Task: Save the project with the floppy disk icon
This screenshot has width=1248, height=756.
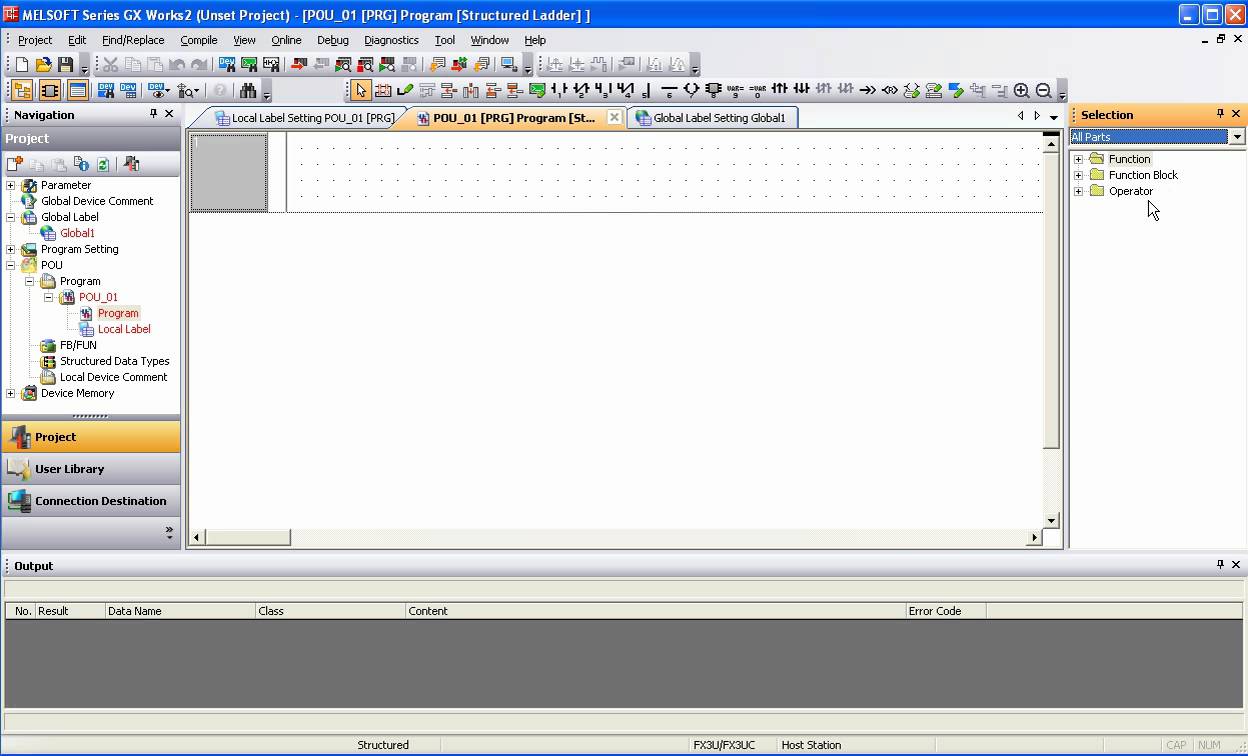Action: (x=66, y=65)
